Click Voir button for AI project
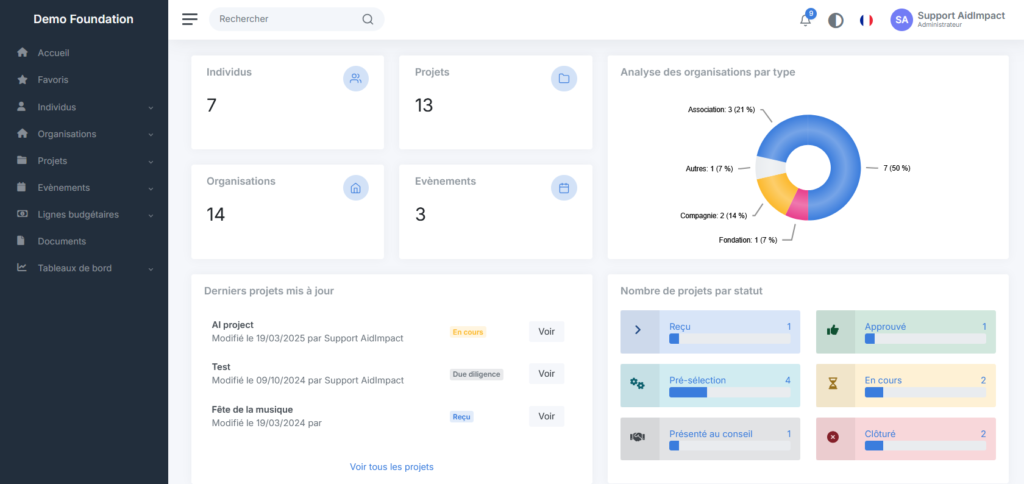The width and height of the screenshot is (1024, 484). (546, 332)
